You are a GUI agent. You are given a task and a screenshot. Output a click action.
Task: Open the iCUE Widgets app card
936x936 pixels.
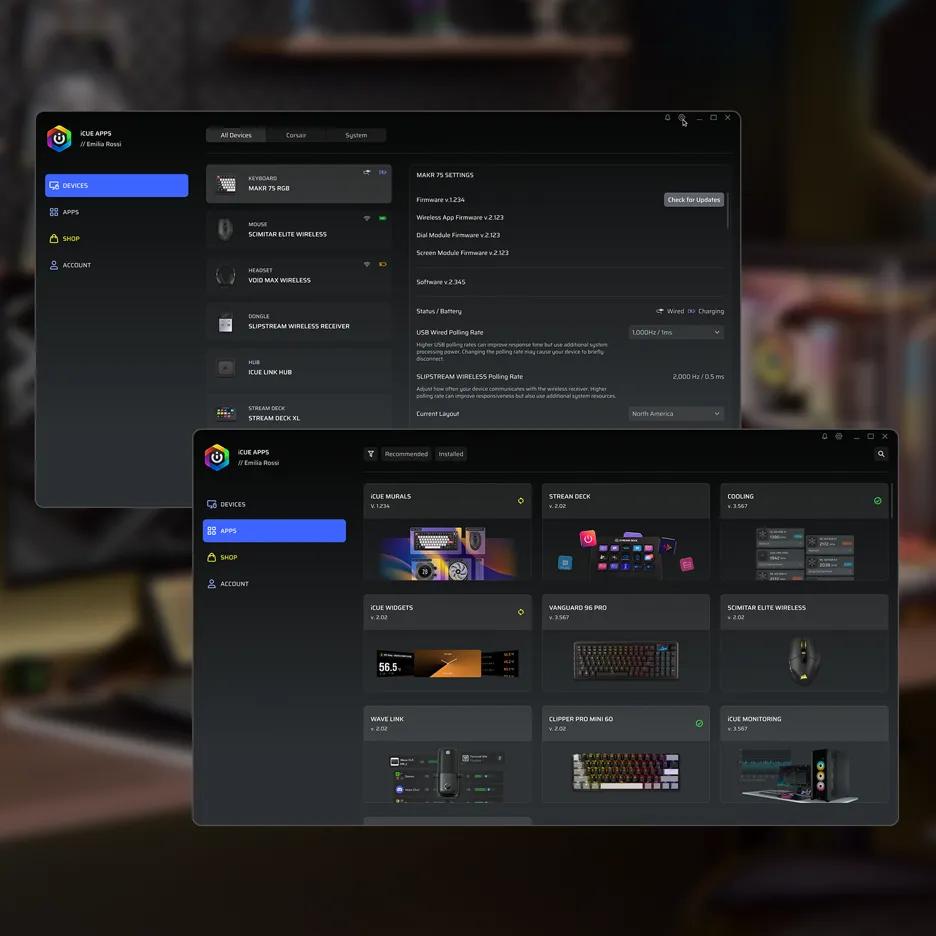[447, 643]
